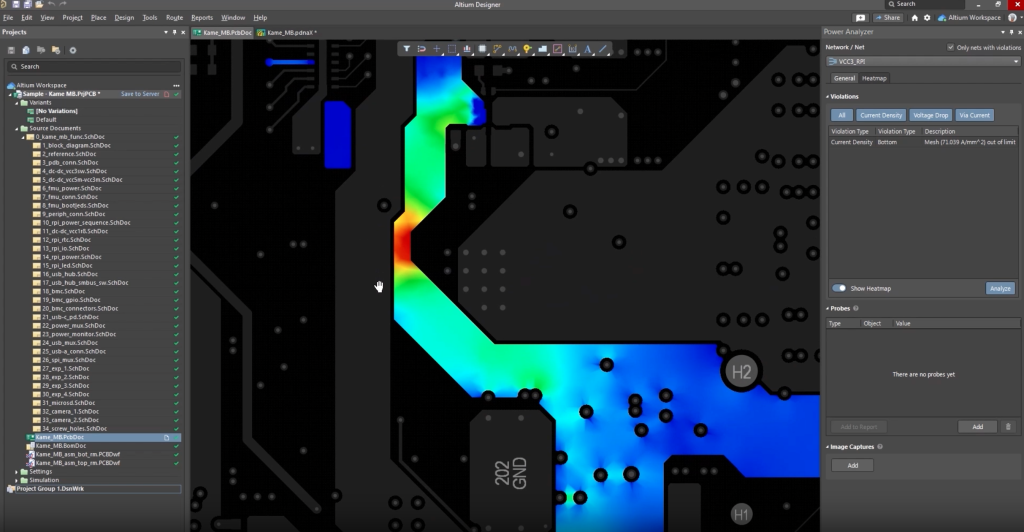Open project options gear in Projects panel
This screenshot has width=1024, height=532.
click(72, 50)
